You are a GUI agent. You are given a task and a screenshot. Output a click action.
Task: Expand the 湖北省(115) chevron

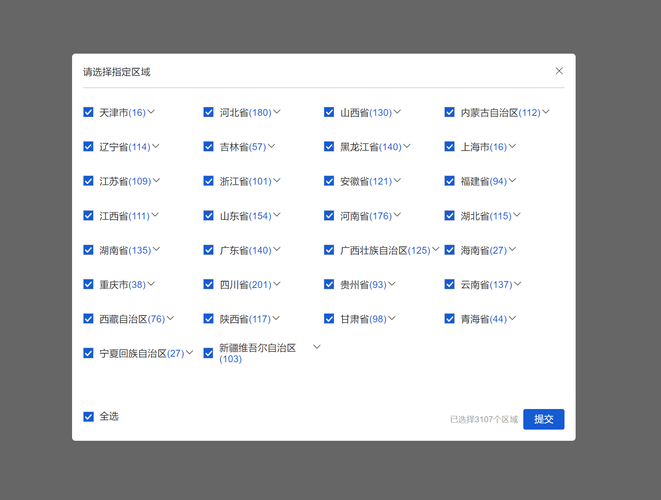(517, 215)
